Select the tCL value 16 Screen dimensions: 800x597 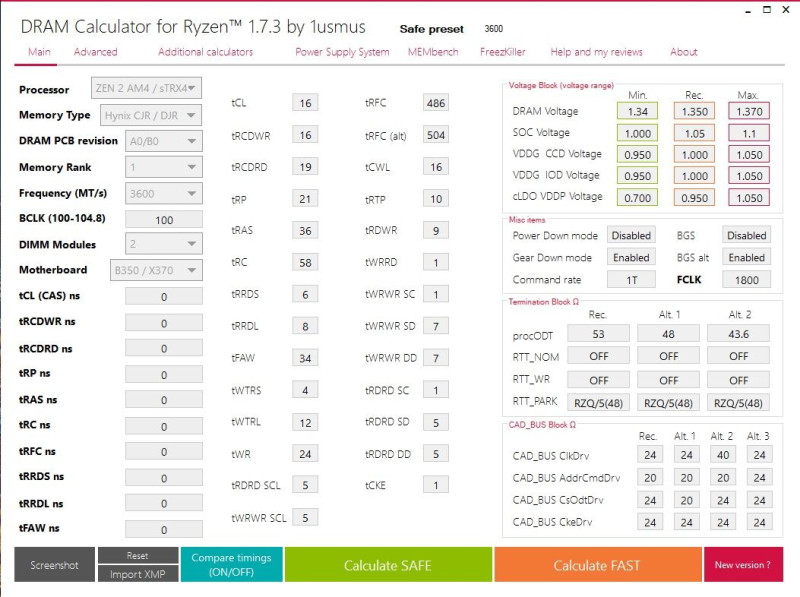(x=305, y=103)
